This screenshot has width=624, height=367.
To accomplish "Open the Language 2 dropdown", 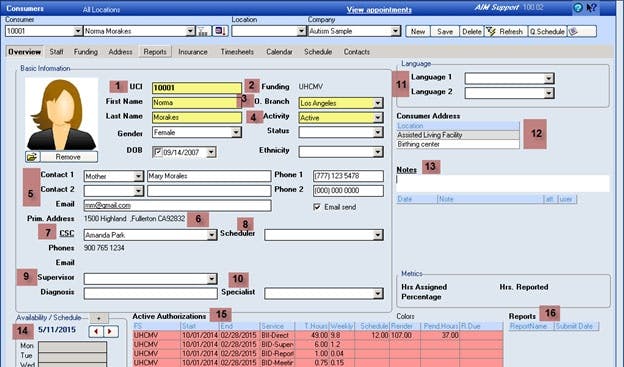I will click(x=549, y=93).
